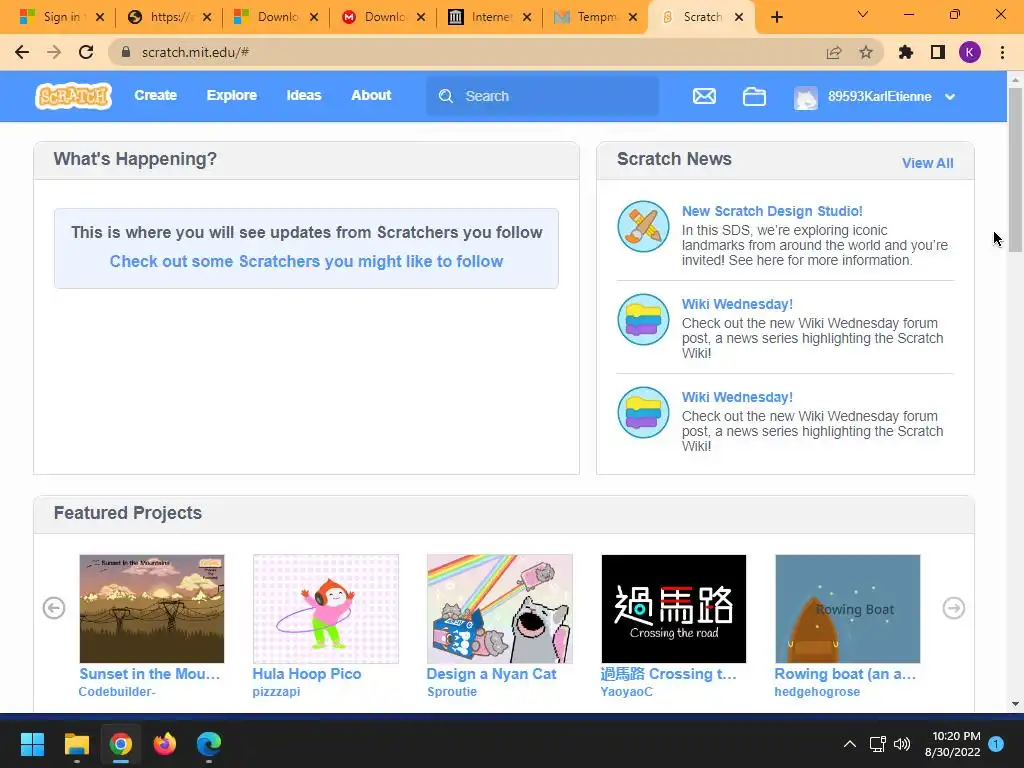This screenshot has width=1024, height=768.
Task: Open the Explore menu item
Action: tap(232, 95)
